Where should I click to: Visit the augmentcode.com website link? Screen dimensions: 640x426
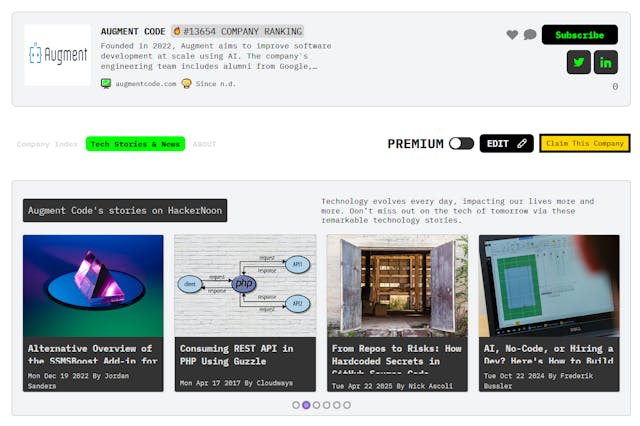tap(146, 84)
